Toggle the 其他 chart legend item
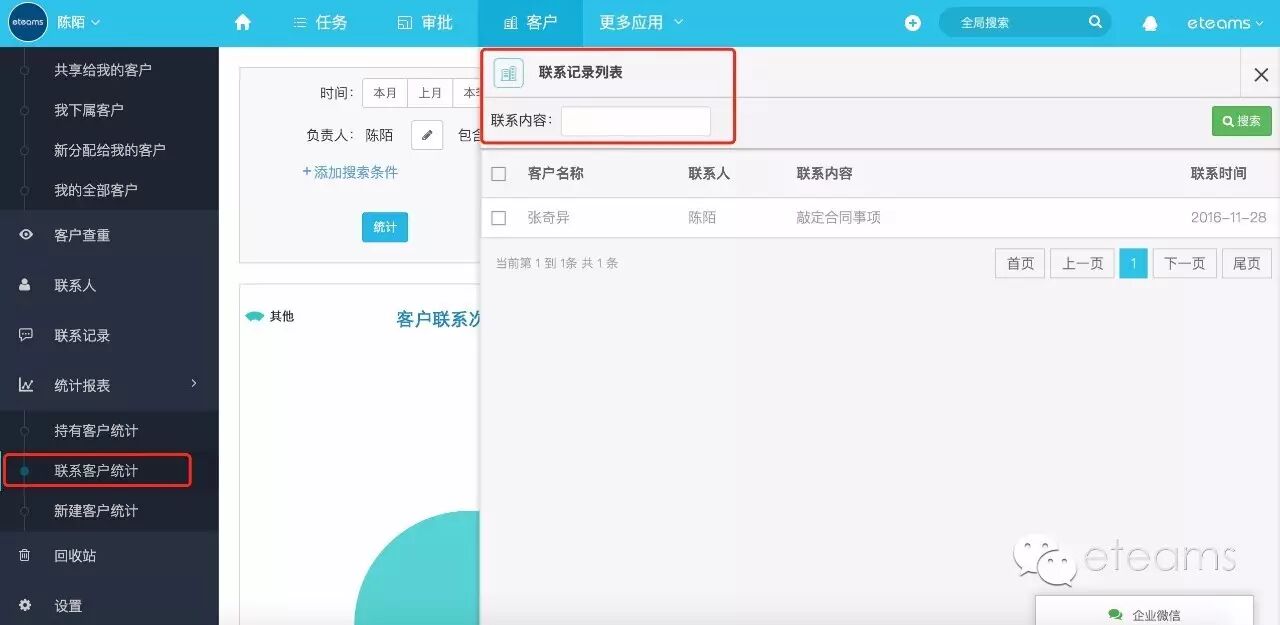This screenshot has width=1280, height=625. [270, 316]
